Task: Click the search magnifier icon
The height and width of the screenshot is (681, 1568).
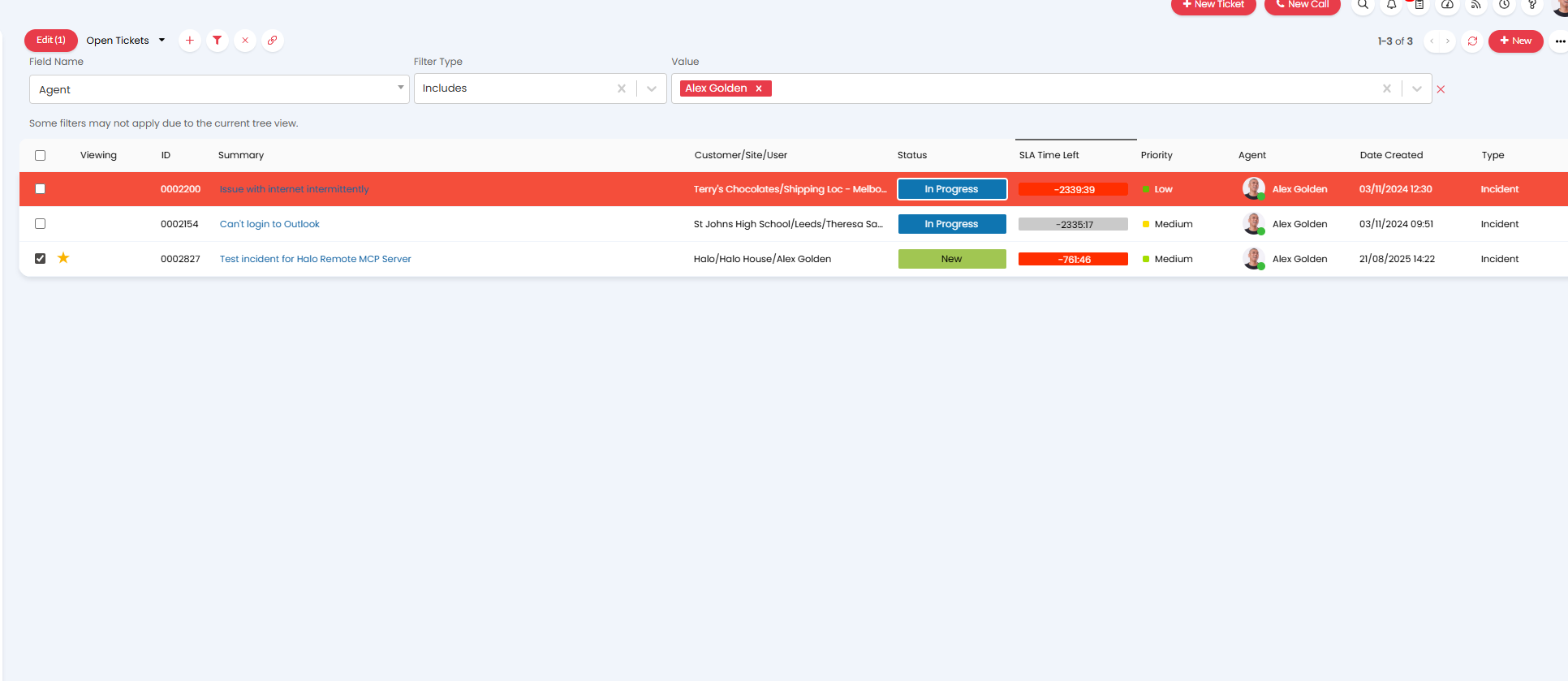Action: (x=1363, y=5)
